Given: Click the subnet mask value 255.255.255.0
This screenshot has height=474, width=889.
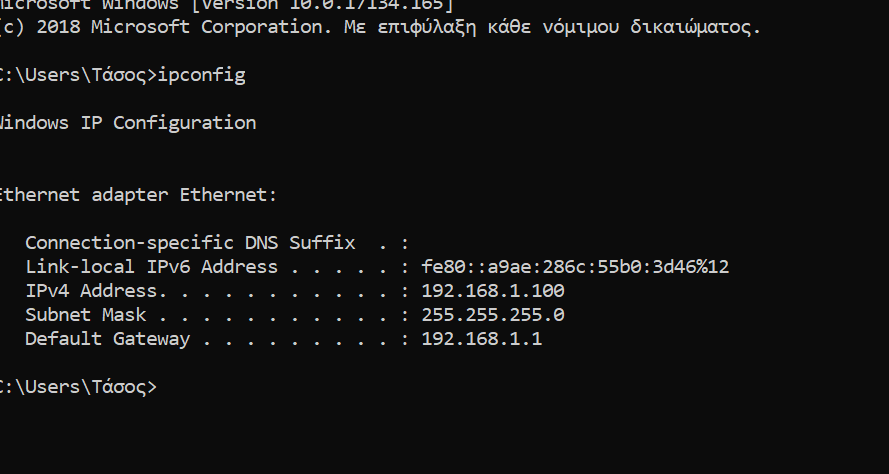Looking at the screenshot, I should [493, 315].
